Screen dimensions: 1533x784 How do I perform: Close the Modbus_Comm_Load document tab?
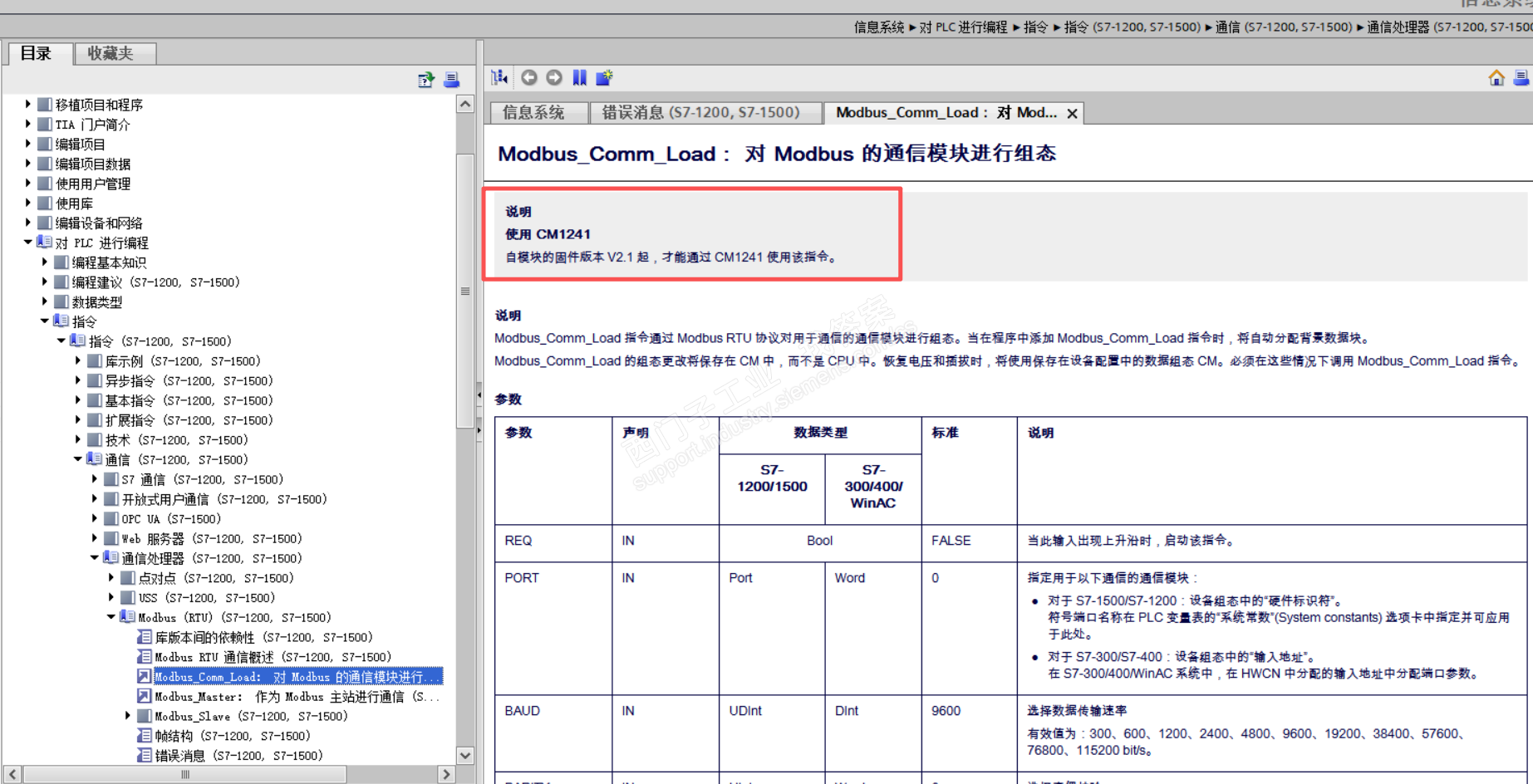coord(1073,113)
